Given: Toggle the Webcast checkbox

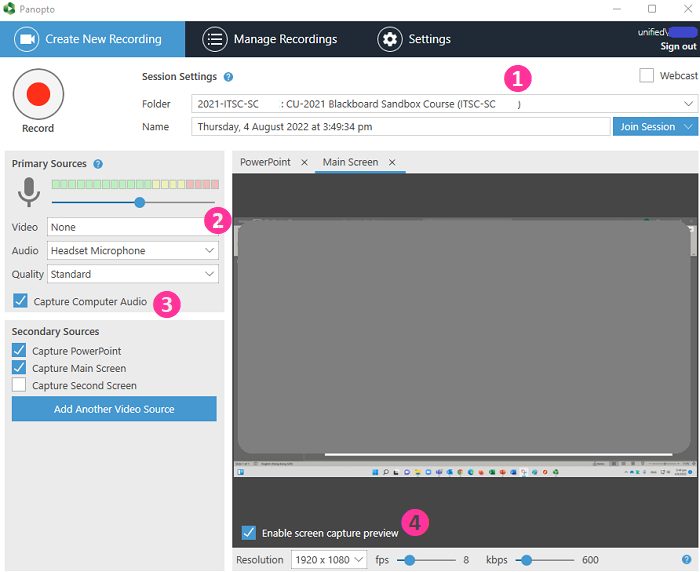Looking at the screenshot, I should (646, 75).
